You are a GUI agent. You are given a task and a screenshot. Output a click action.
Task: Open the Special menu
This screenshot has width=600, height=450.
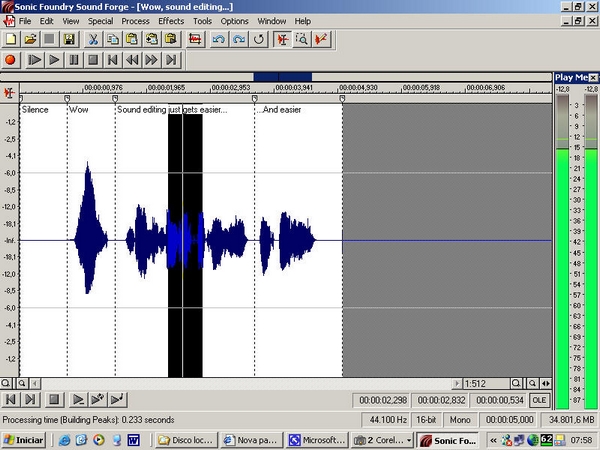(x=100, y=21)
